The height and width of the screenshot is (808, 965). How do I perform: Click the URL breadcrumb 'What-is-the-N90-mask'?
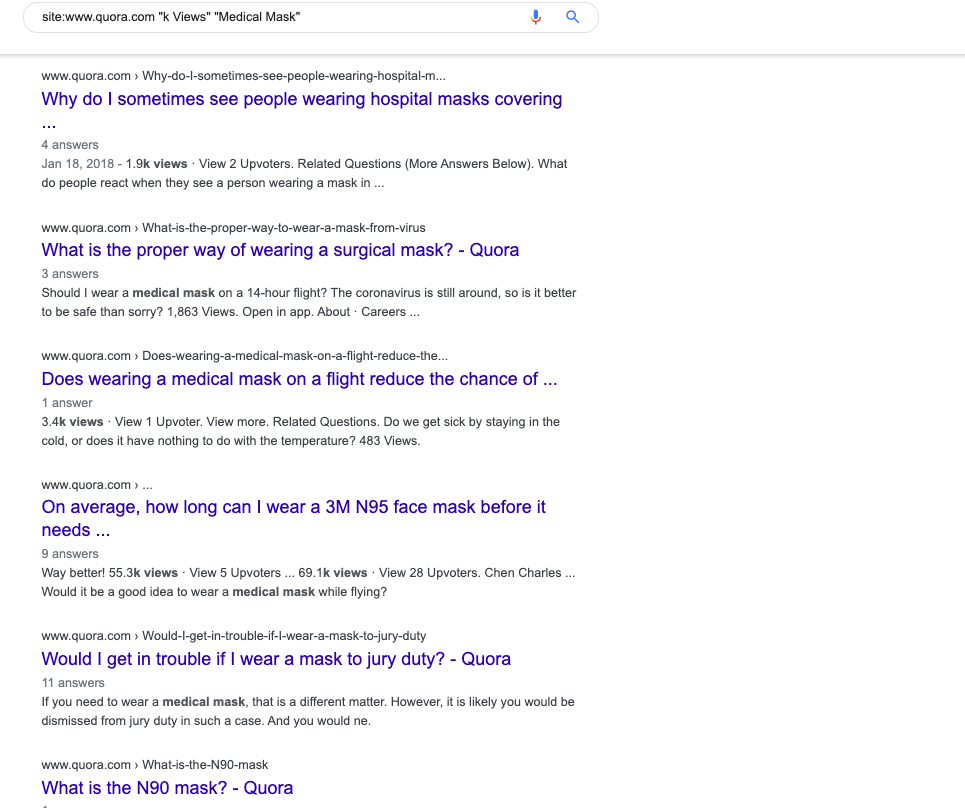[205, 765]
